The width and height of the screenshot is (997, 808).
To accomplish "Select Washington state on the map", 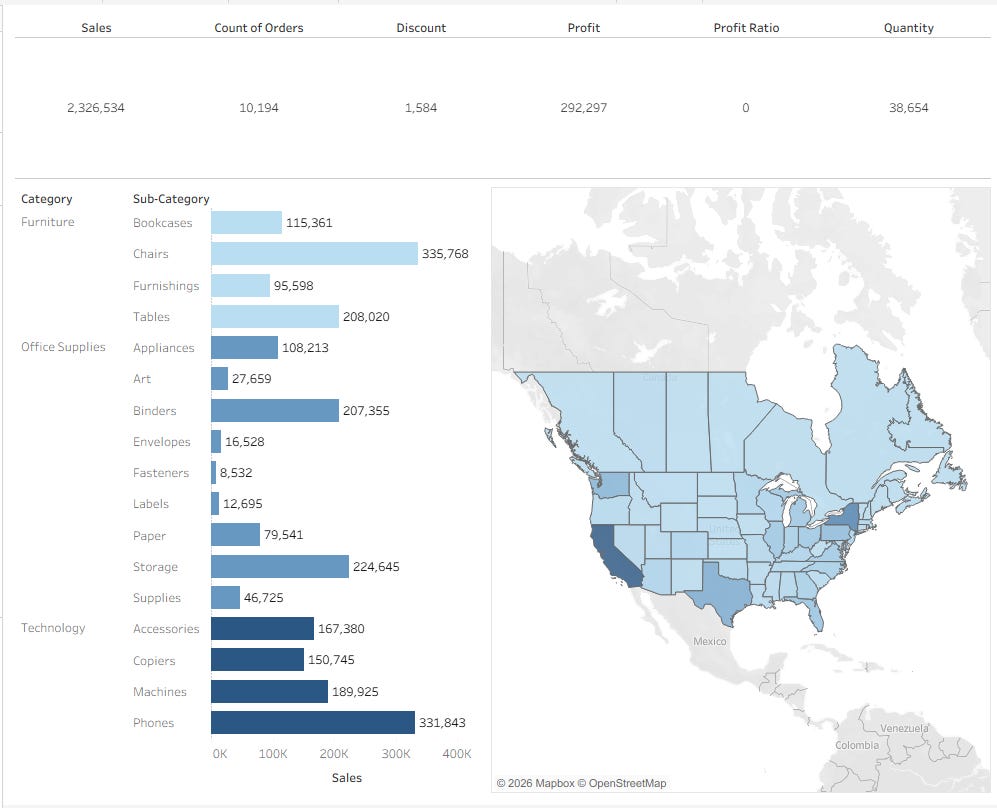I will [611, 488].
